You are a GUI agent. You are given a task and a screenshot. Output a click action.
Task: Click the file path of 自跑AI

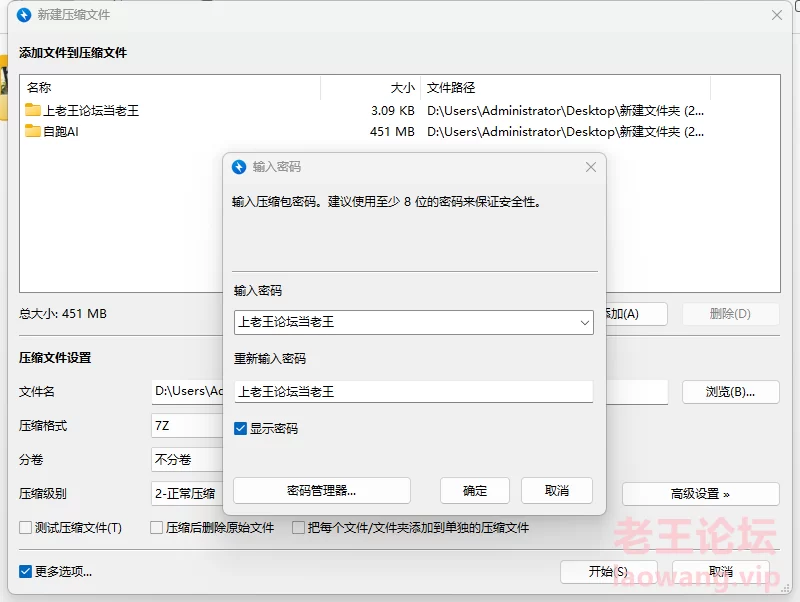565,132
